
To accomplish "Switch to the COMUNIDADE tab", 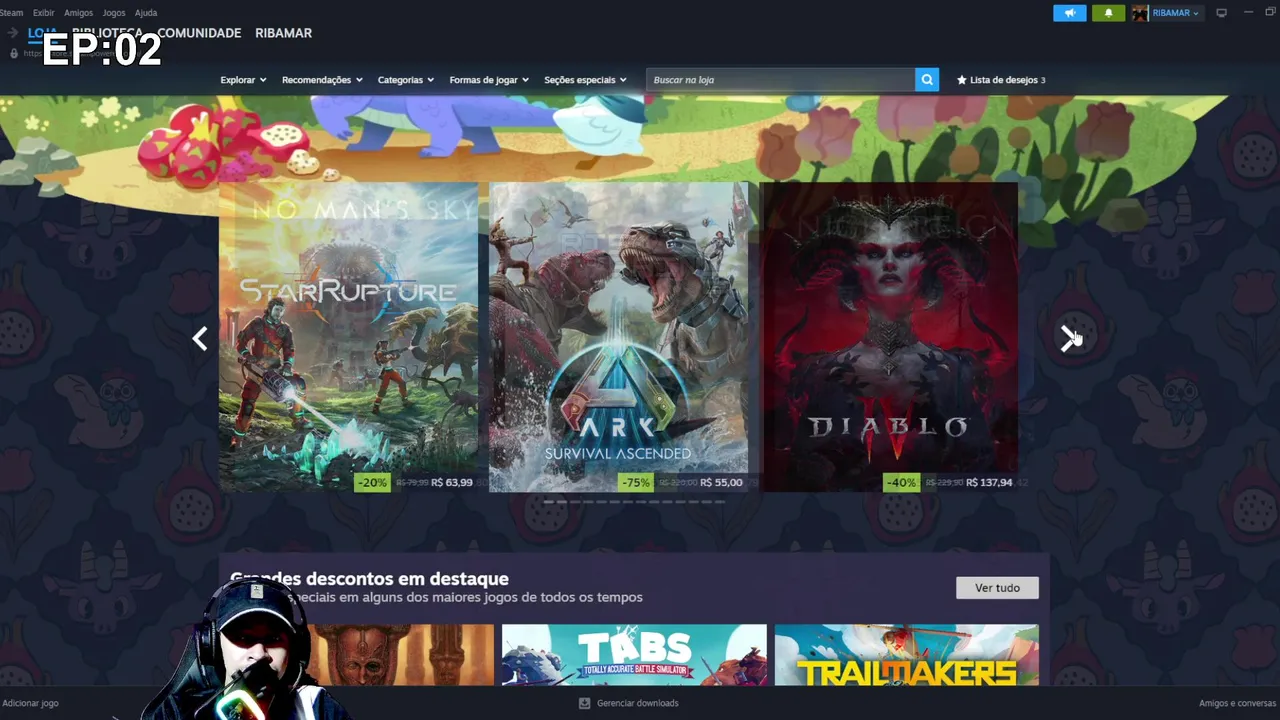I will coord(199,33).
